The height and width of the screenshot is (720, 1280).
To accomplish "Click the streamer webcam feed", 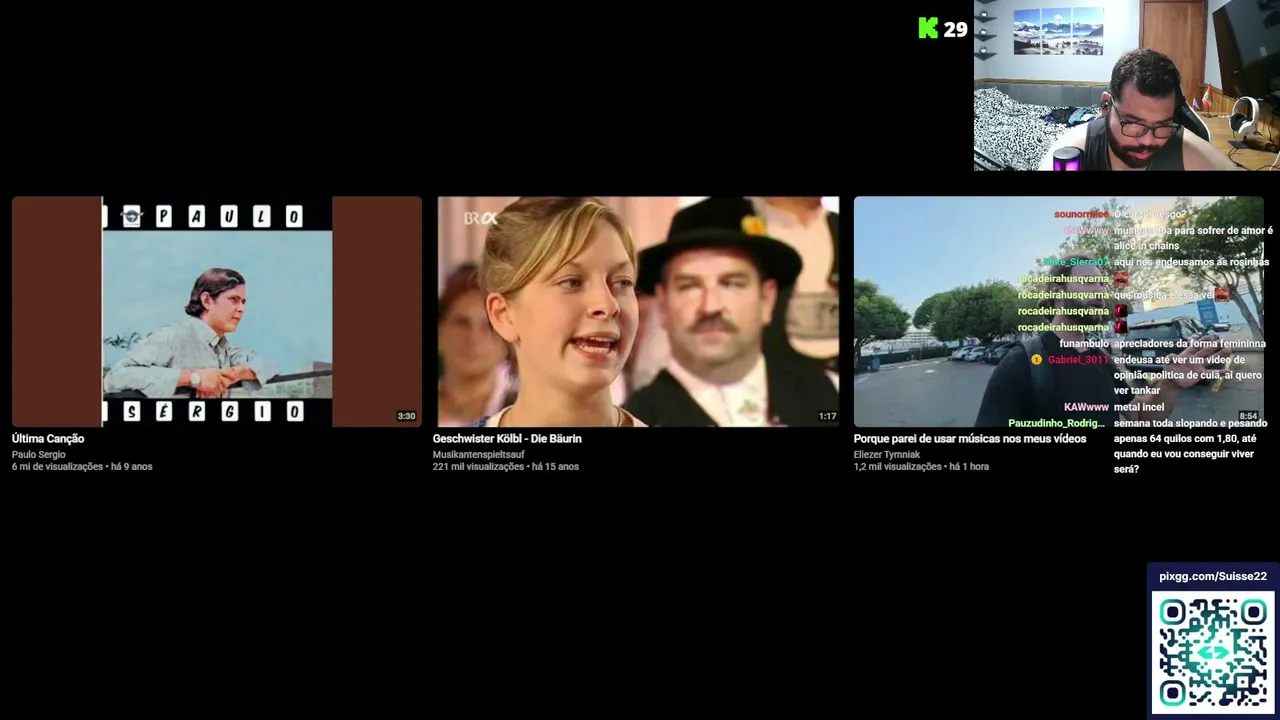I will [1127, 85].
